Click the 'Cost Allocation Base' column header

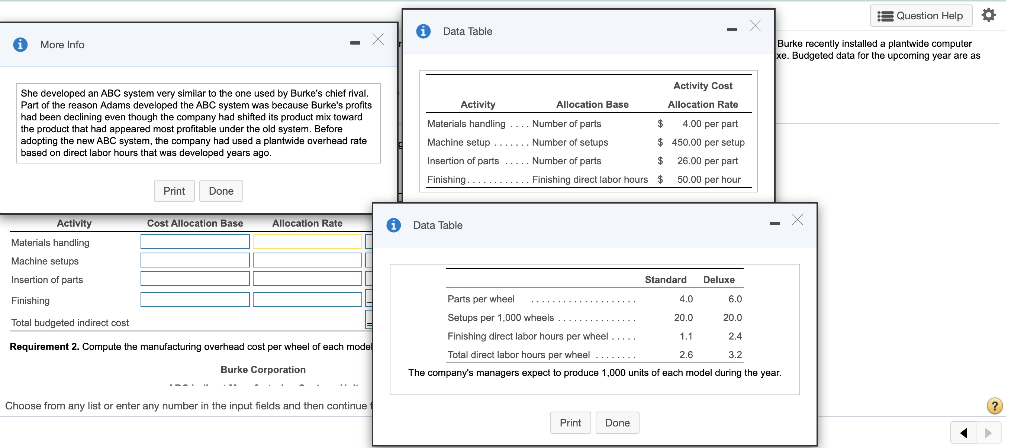tap(195, 223)
